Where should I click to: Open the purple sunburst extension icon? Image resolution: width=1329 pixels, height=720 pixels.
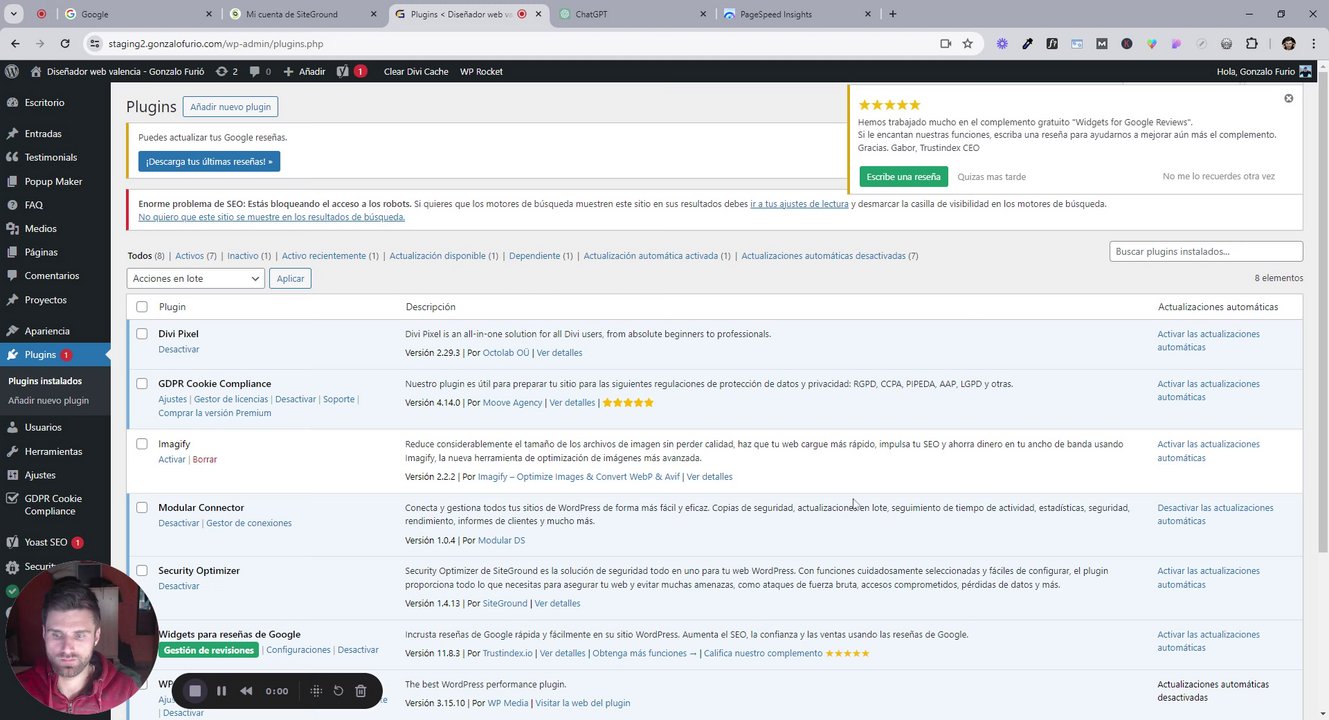pyautogui.click(x=1002, y=44)
